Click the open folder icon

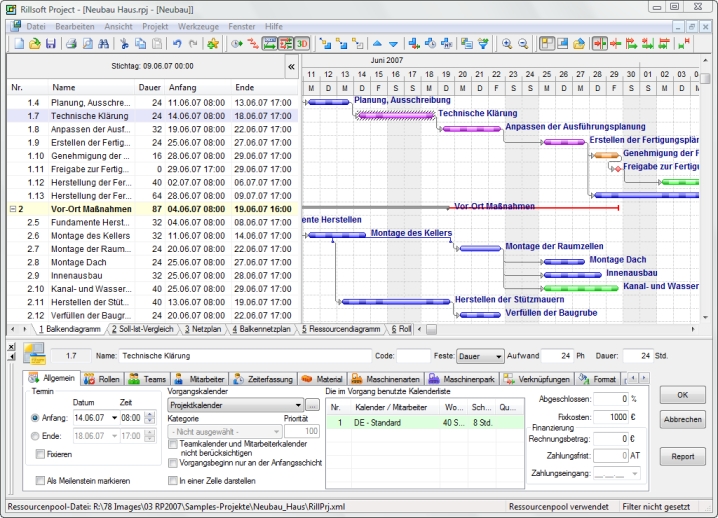[x=34, y=44]
